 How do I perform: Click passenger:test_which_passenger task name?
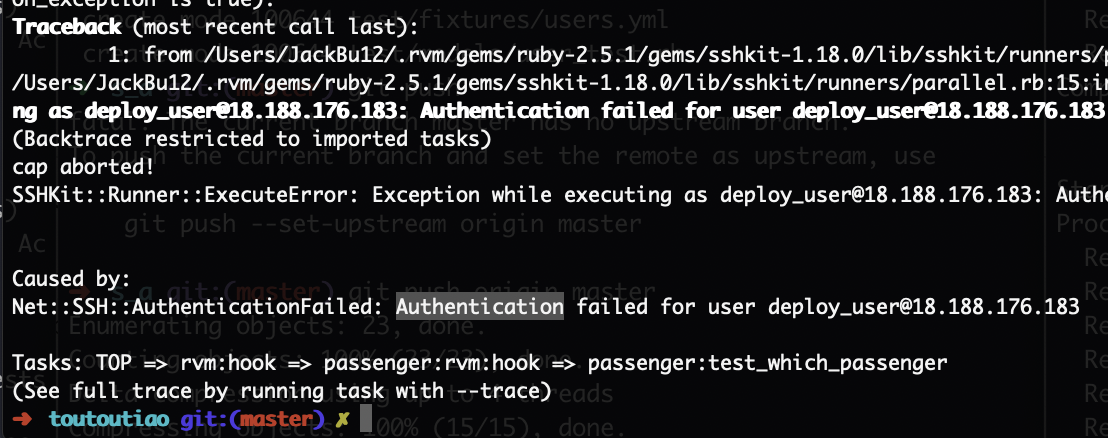tap(767, 363)
